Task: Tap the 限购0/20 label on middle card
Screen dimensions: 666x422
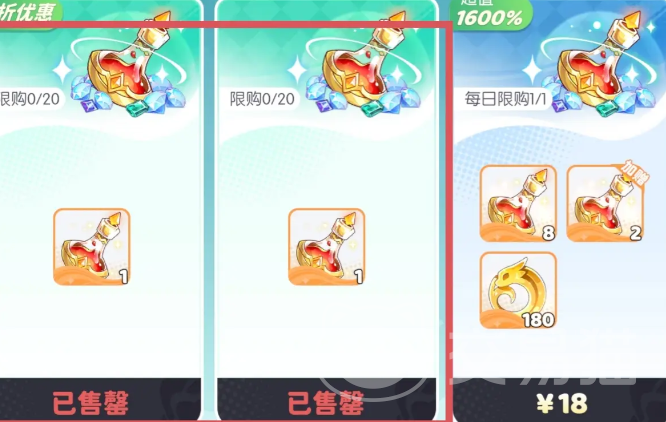Action: (262, 99)
